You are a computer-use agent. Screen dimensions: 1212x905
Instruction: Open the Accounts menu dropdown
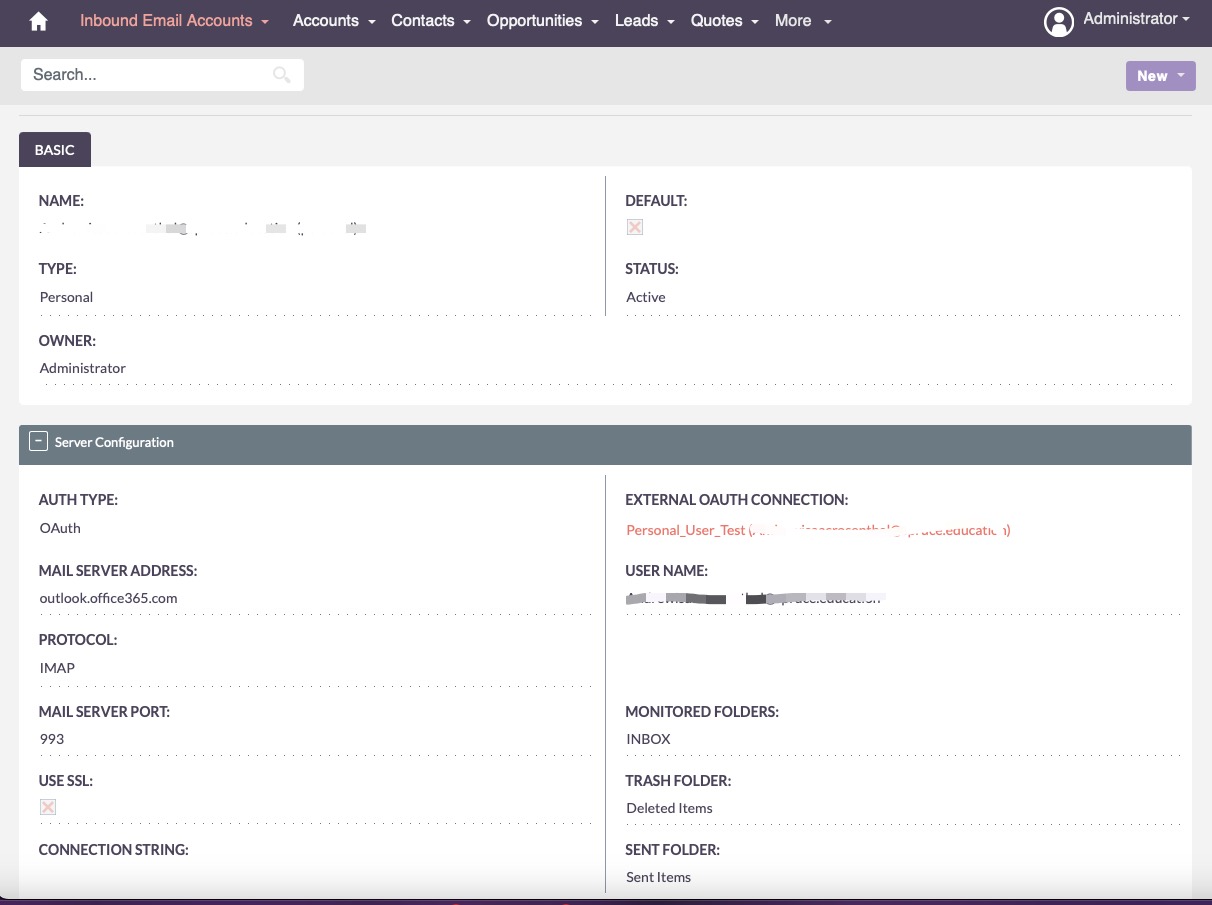[334, 20]
